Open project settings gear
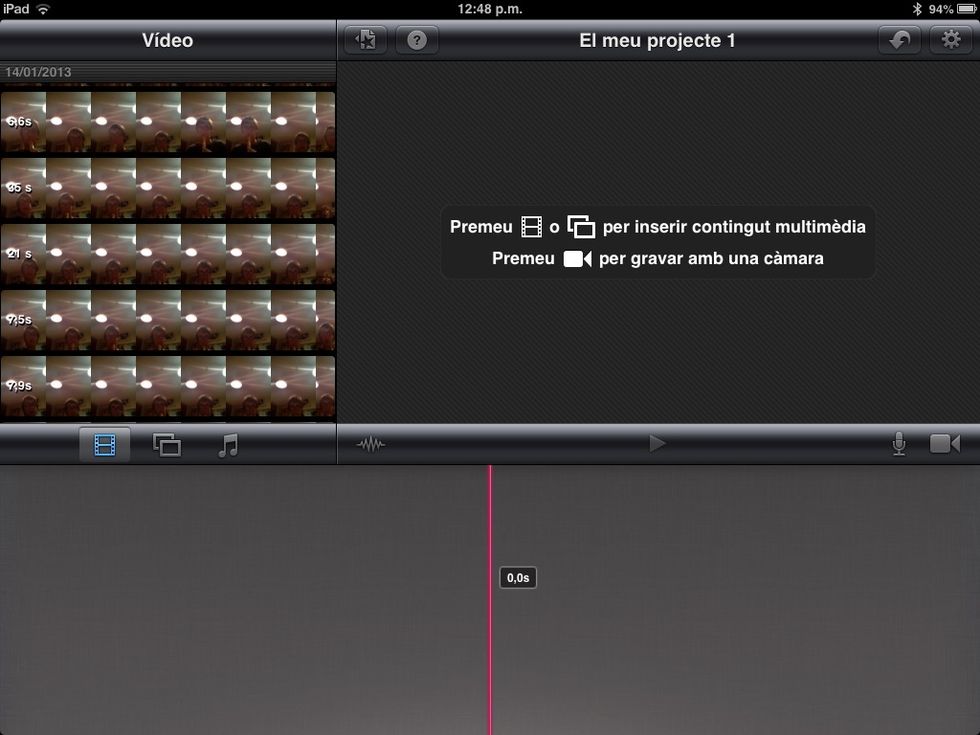The width and height of the screenshot is (980, 735). click(x=951, y=40)
